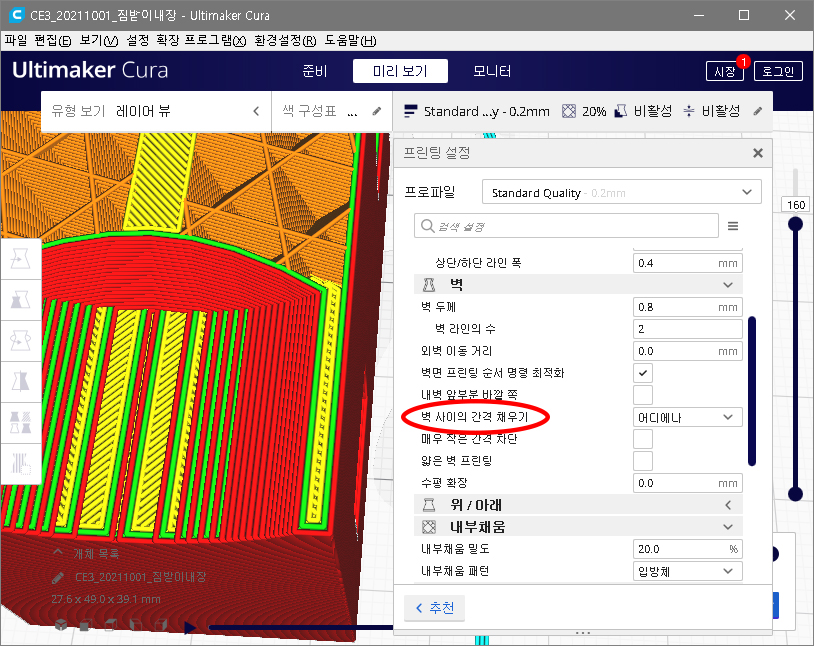Enable 얇은 벽 프린팅 checkbox
814x646 pixels.
[643, 461]
